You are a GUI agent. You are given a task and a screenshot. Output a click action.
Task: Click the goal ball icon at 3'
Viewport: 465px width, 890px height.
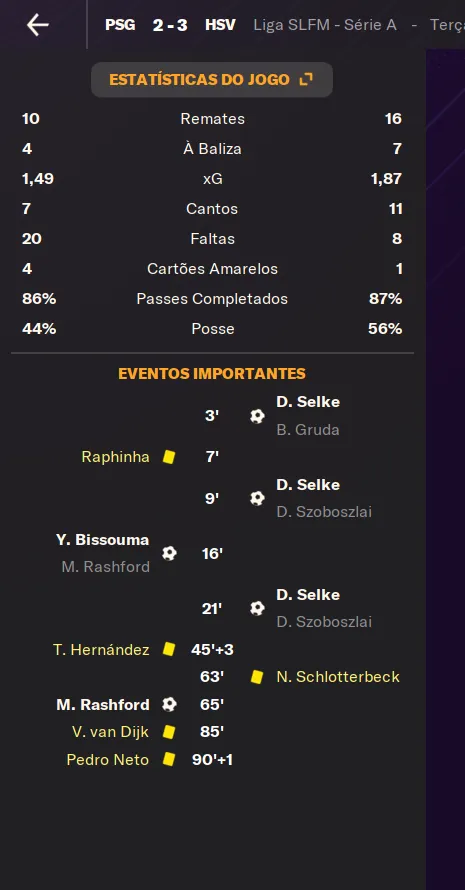[x=257, y=416]
